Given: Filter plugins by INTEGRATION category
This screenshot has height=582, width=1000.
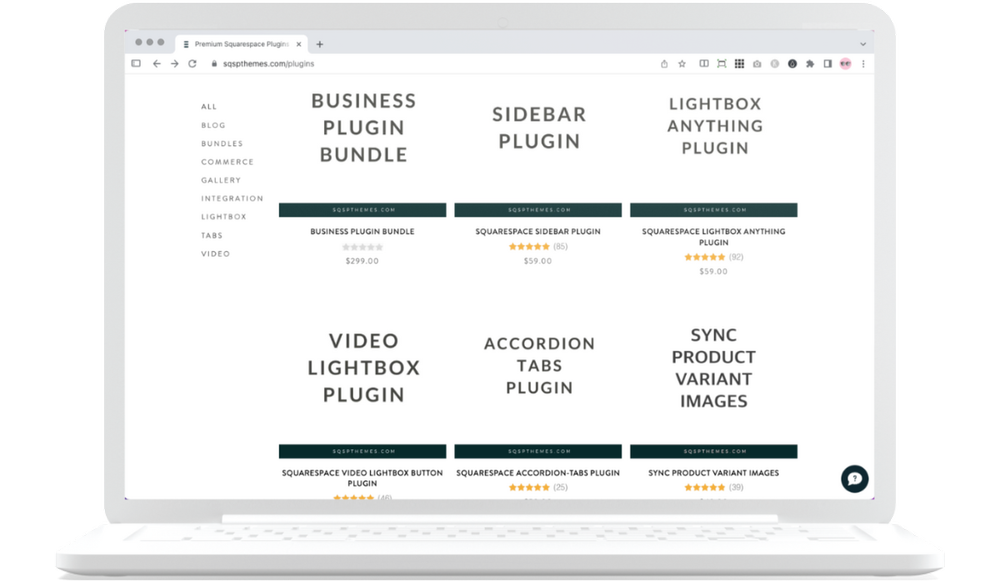Looking at the screenshot, I should (232, 198).
